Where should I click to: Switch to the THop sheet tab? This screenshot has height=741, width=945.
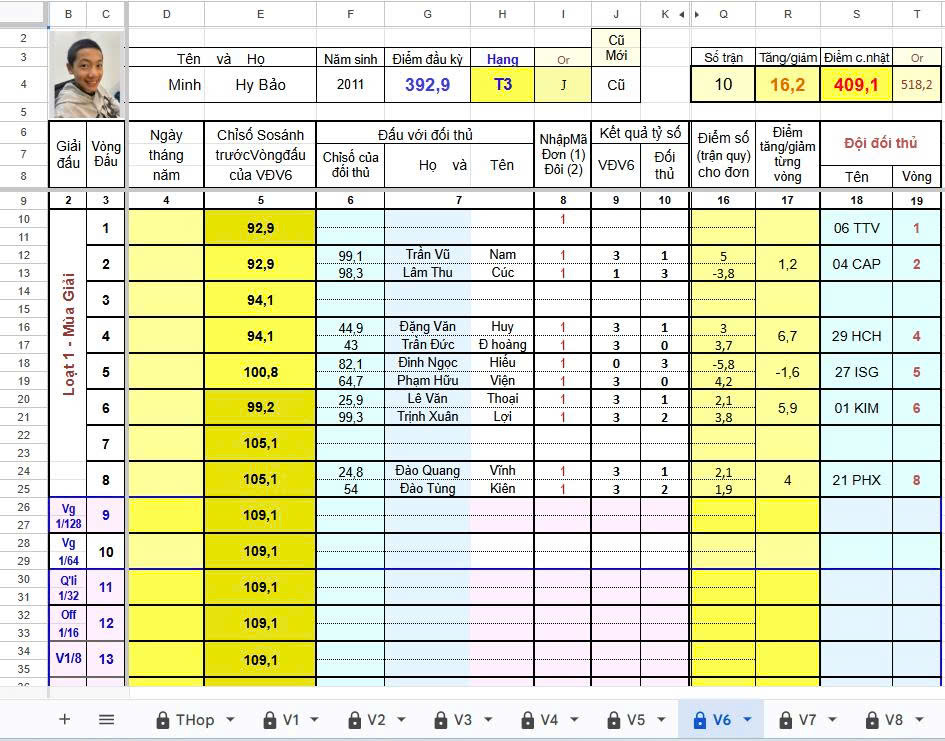click(x=195, y=719)
